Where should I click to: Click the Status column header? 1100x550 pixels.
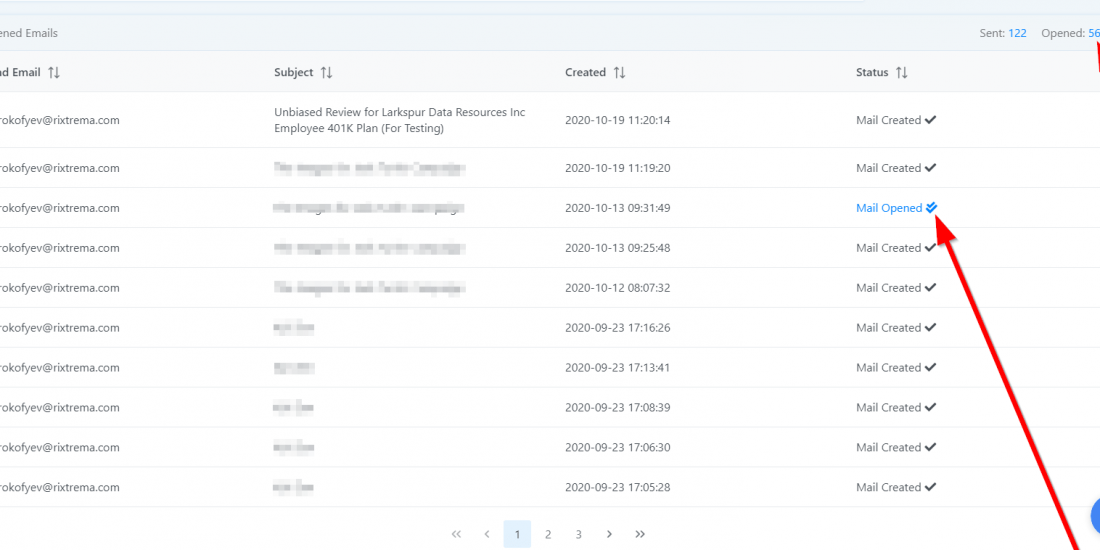872,73
